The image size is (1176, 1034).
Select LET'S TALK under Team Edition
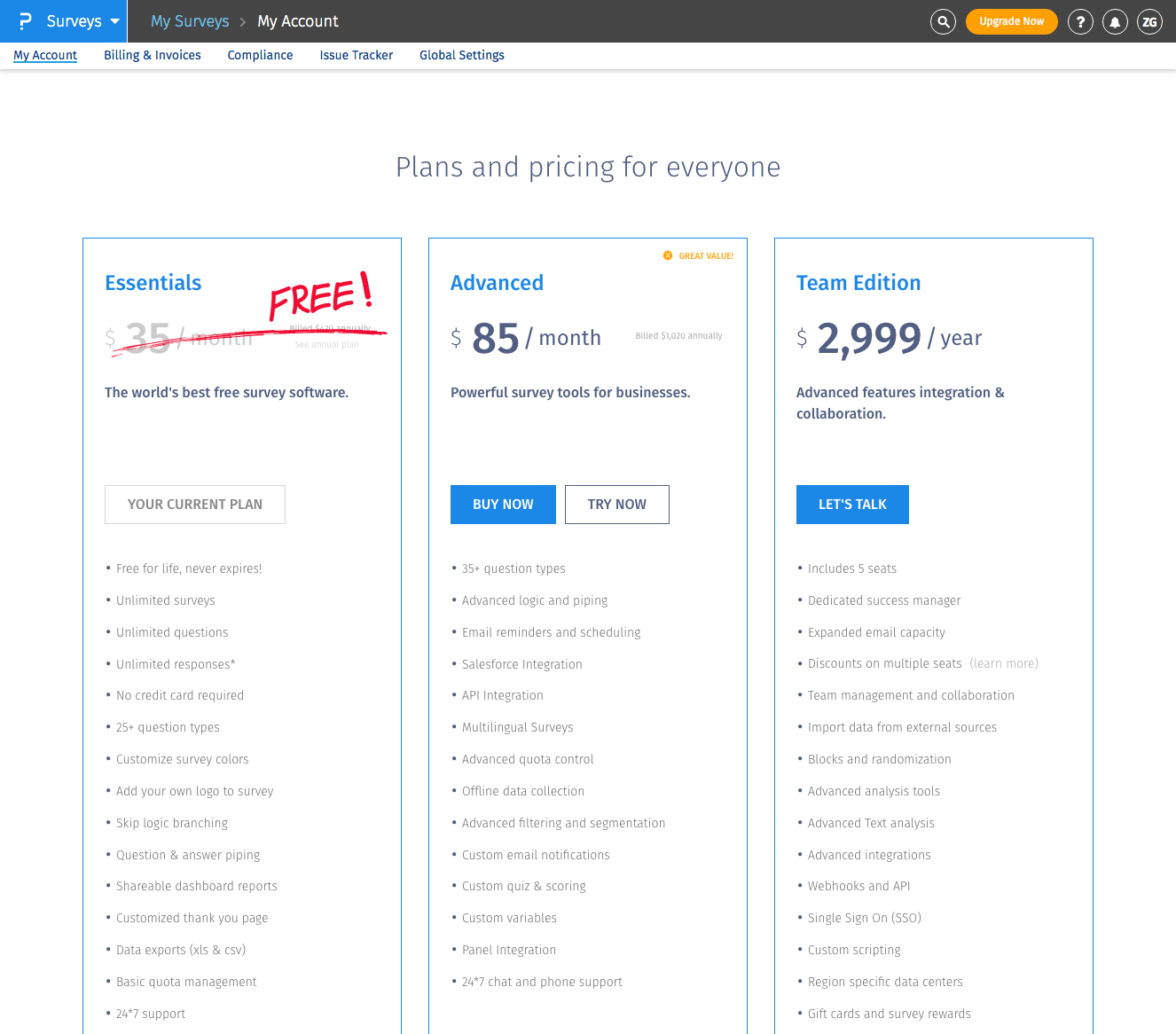pos(852,504)
